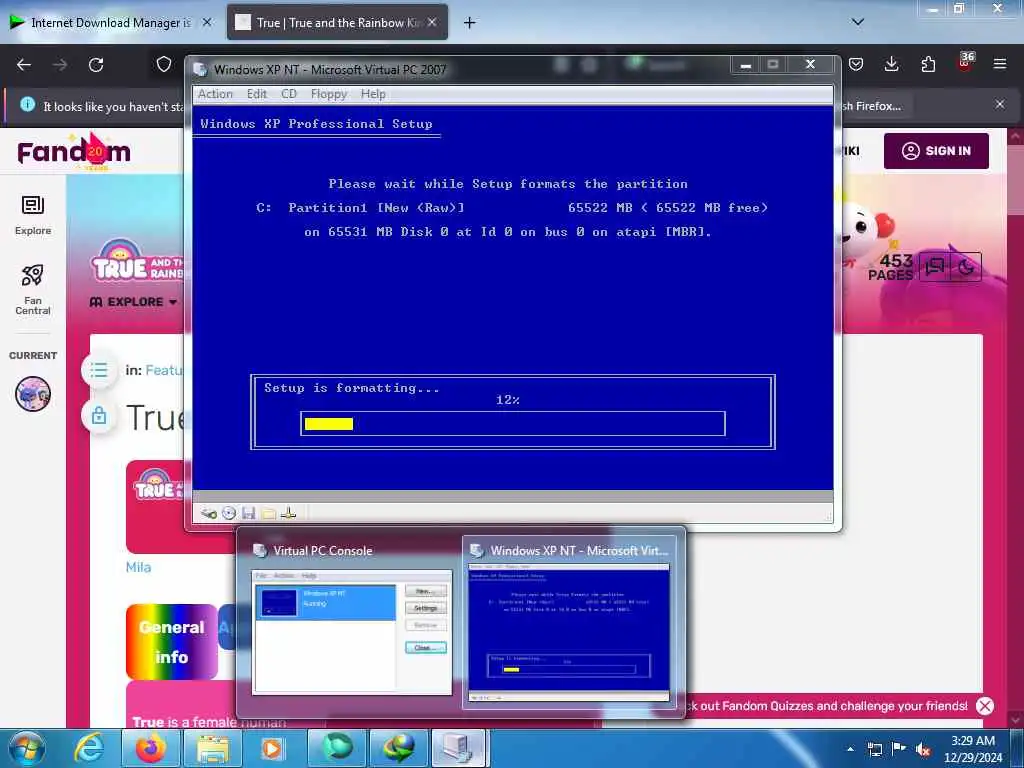
Task: Click the tracking protection shield icon
Action: pos(163,64)
